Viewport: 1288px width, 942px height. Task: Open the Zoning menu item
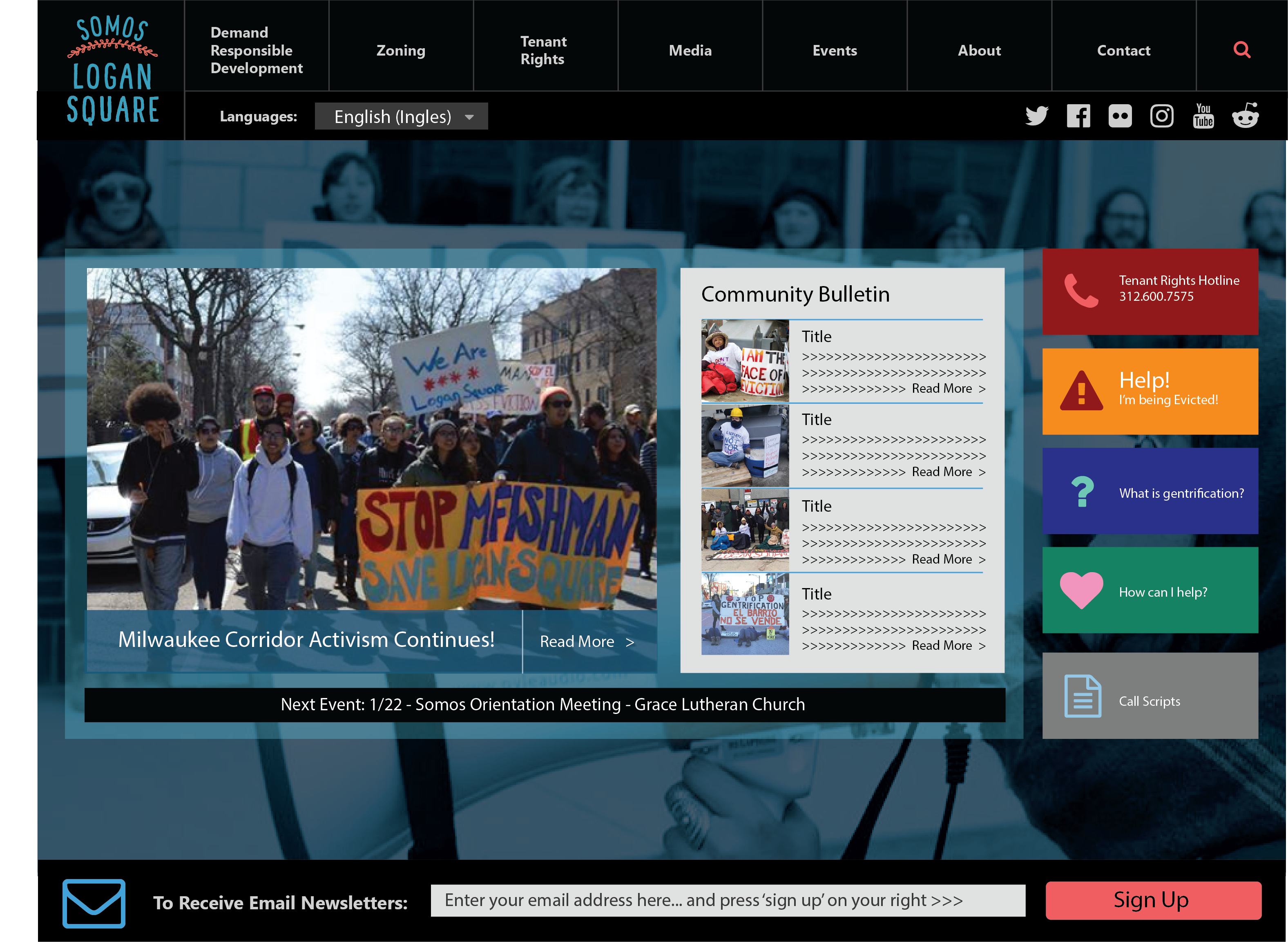tap(401, 50)
